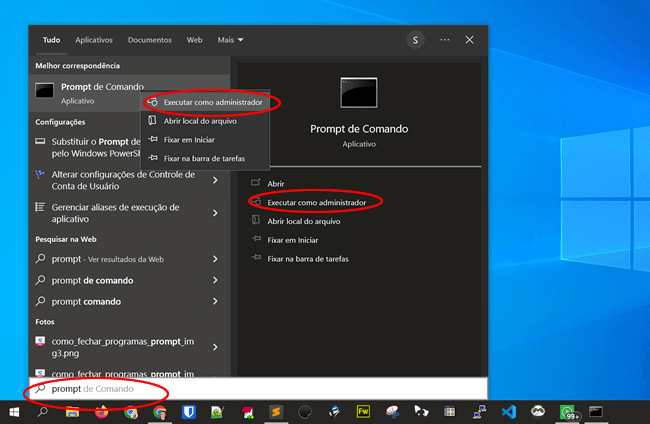Viewport: 650px width, 424px height.
Task: Open the terminal icon on the taskbar
Action: (x=596, y=412)
